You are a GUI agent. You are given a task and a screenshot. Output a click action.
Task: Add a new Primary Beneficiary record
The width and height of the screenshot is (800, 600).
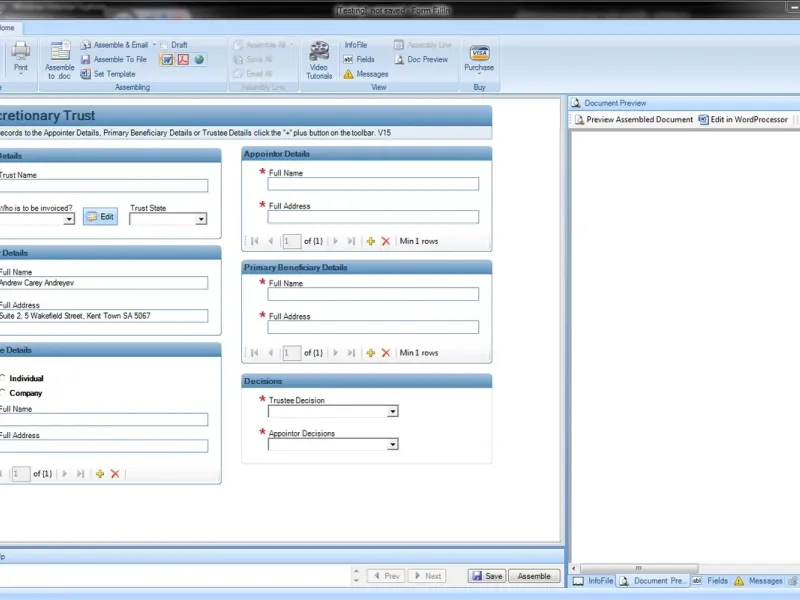[x=371, y=353]
